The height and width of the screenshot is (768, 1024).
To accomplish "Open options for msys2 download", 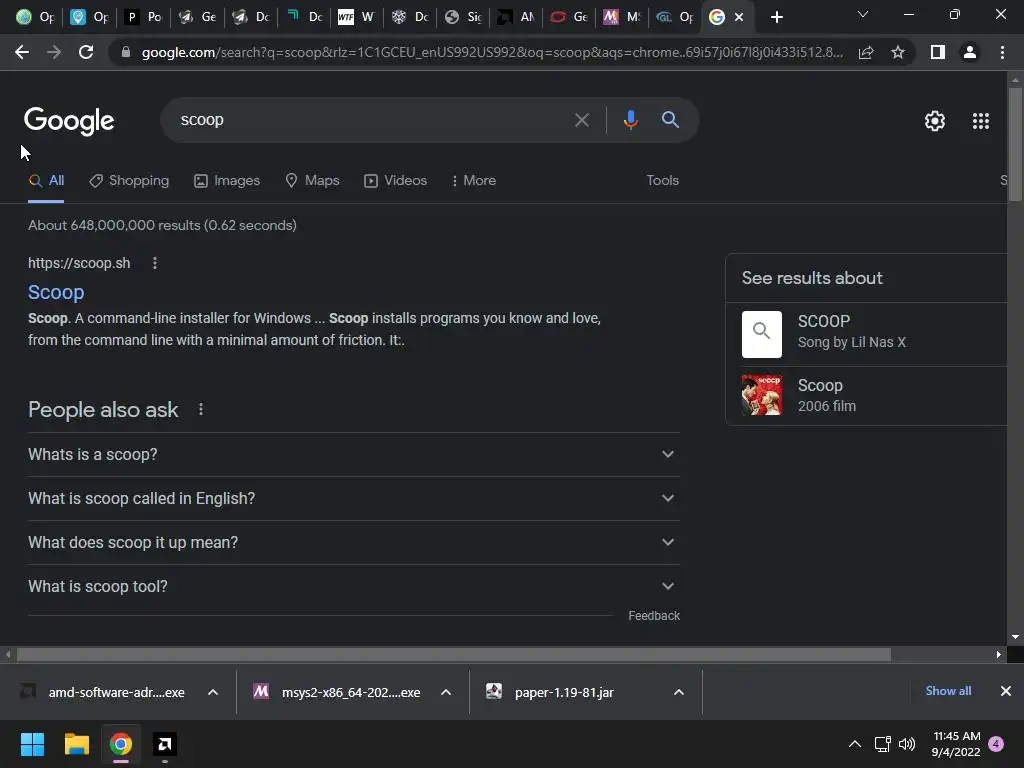I will pos(446,692).
